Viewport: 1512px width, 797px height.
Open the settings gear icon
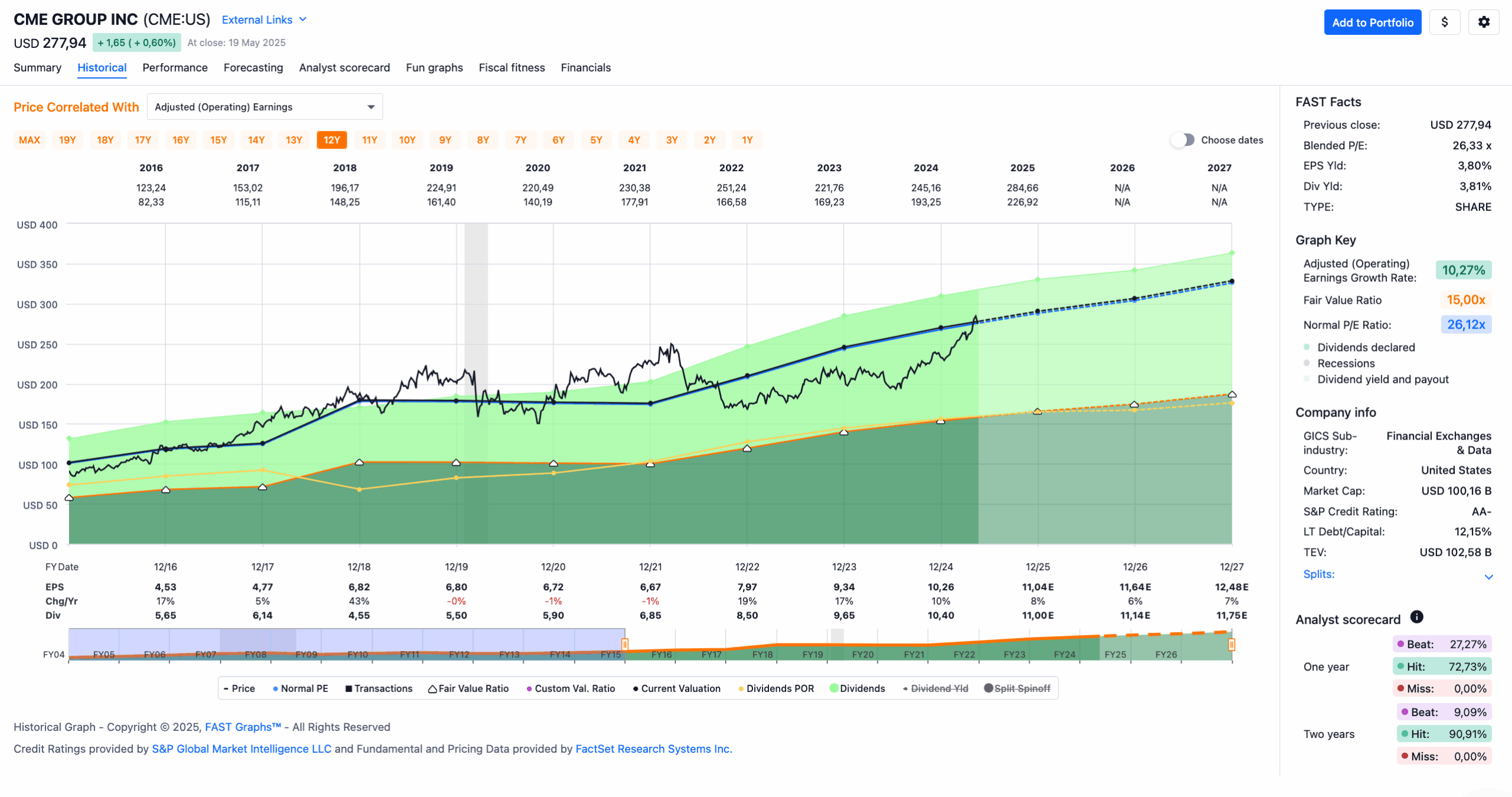(1484, 22)
